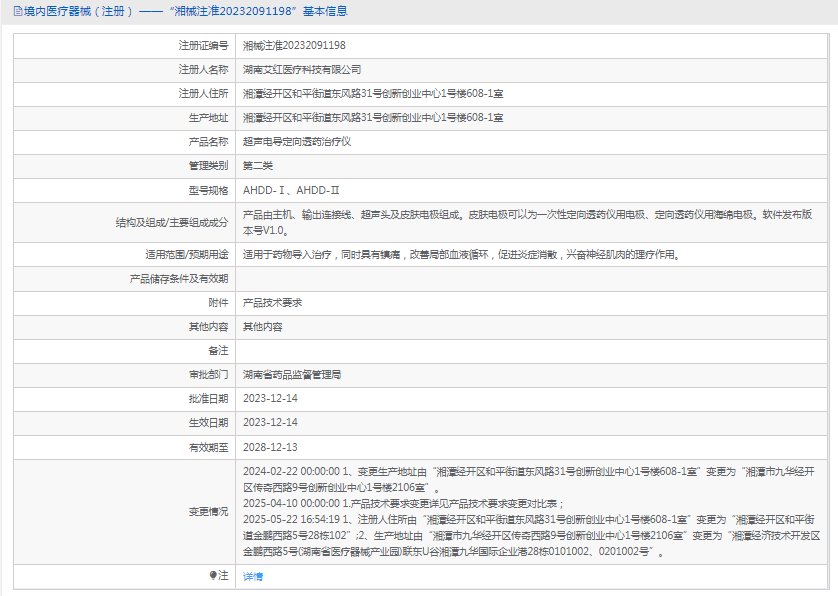Click the 2025-04-10 change record entry
838x596 pixels.
[404, 504]
